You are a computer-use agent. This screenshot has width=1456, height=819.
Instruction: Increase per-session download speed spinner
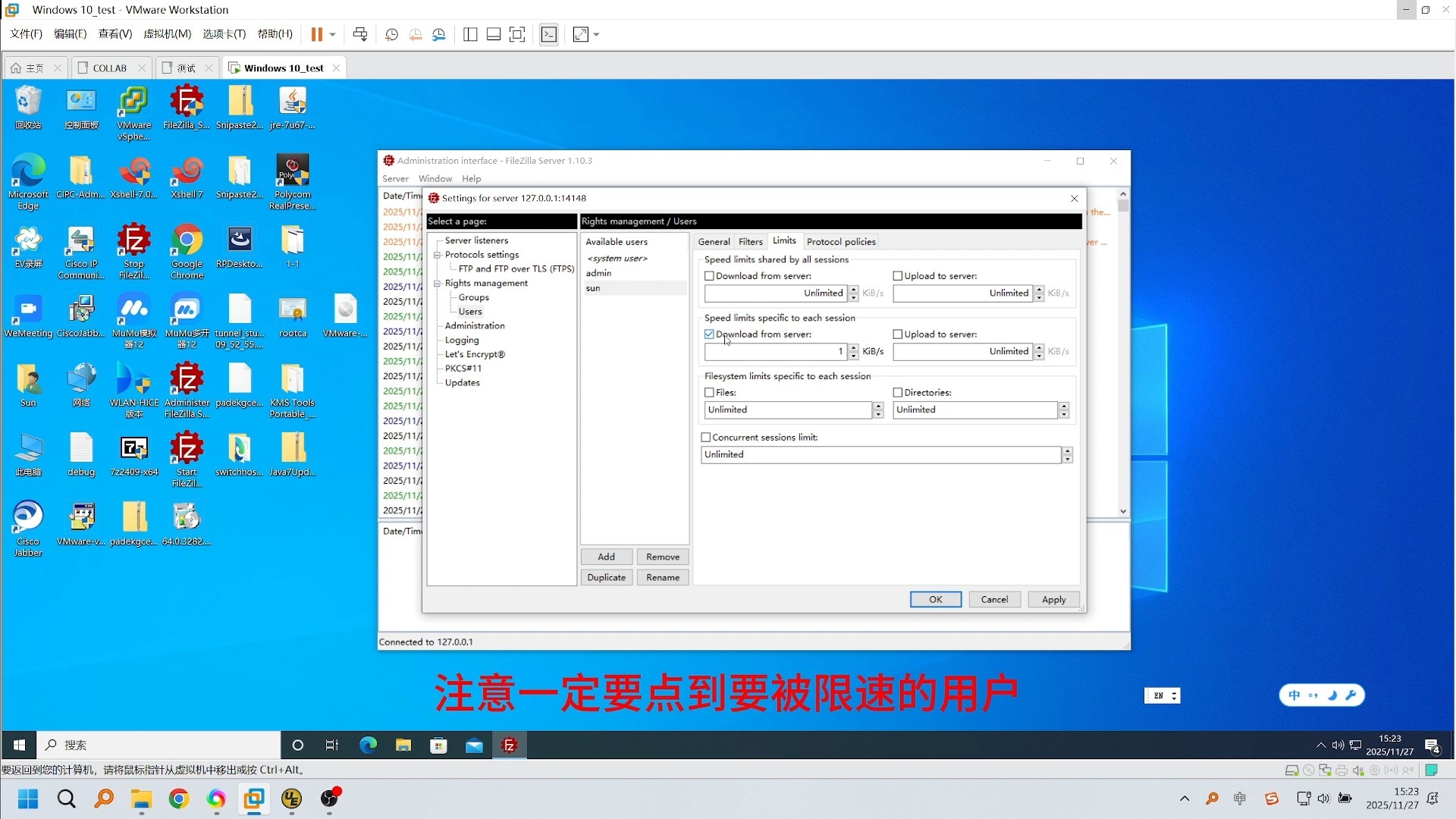(854, 348)
